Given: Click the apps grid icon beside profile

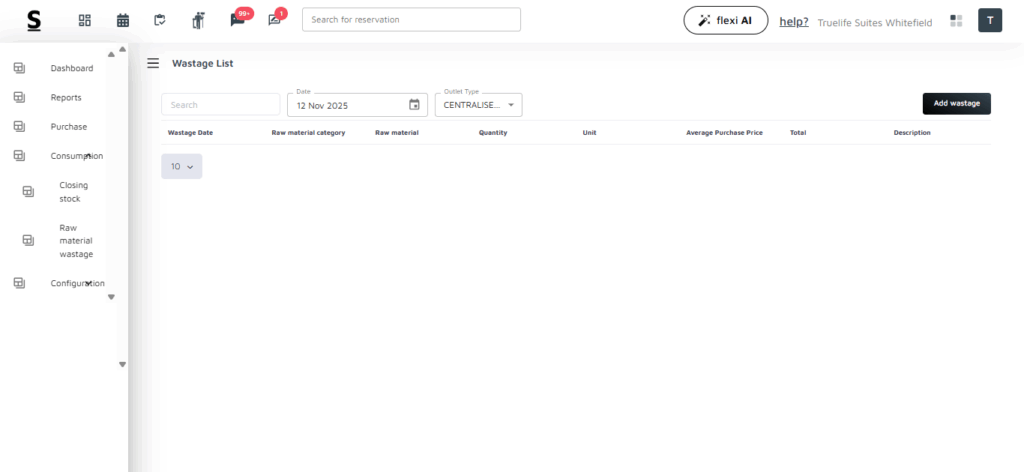Looking at the screenshot, I should 956,20.
